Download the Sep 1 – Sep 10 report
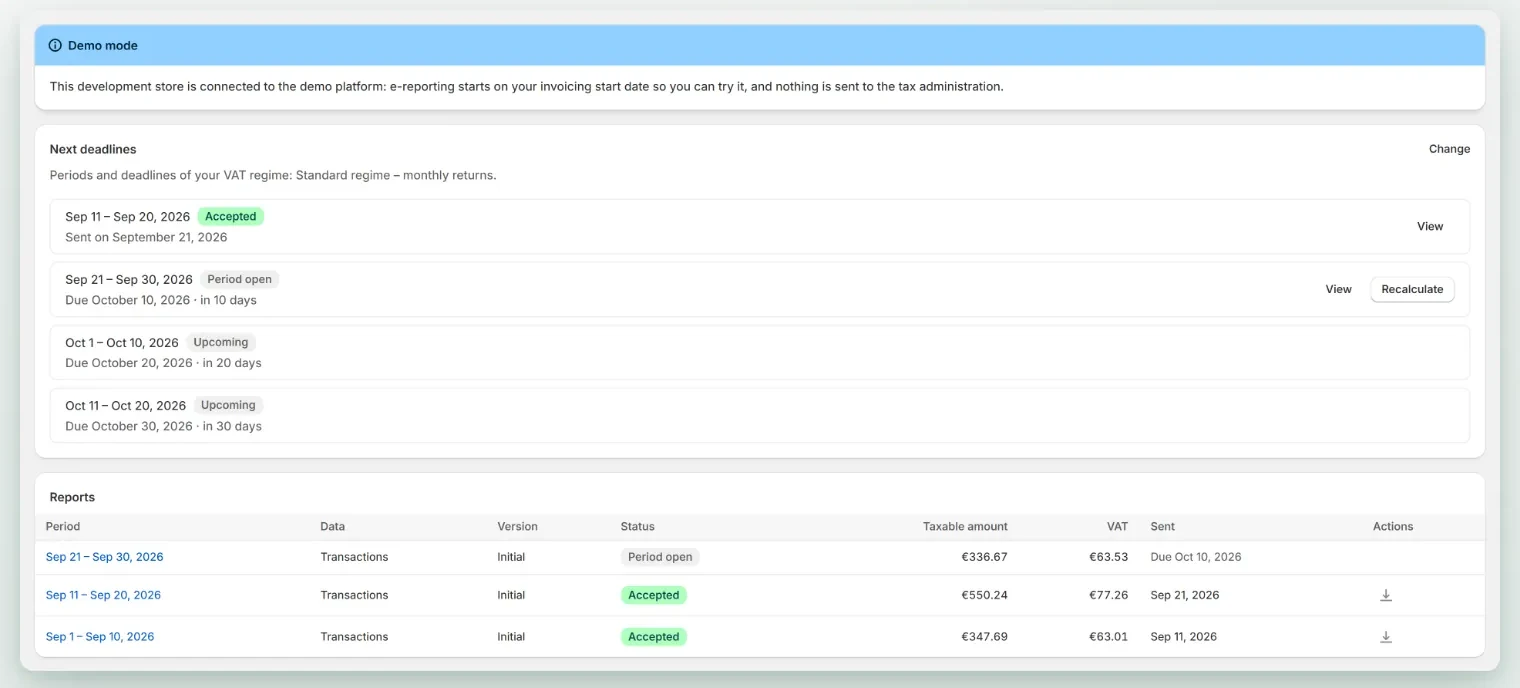 tap(1386, 637)
